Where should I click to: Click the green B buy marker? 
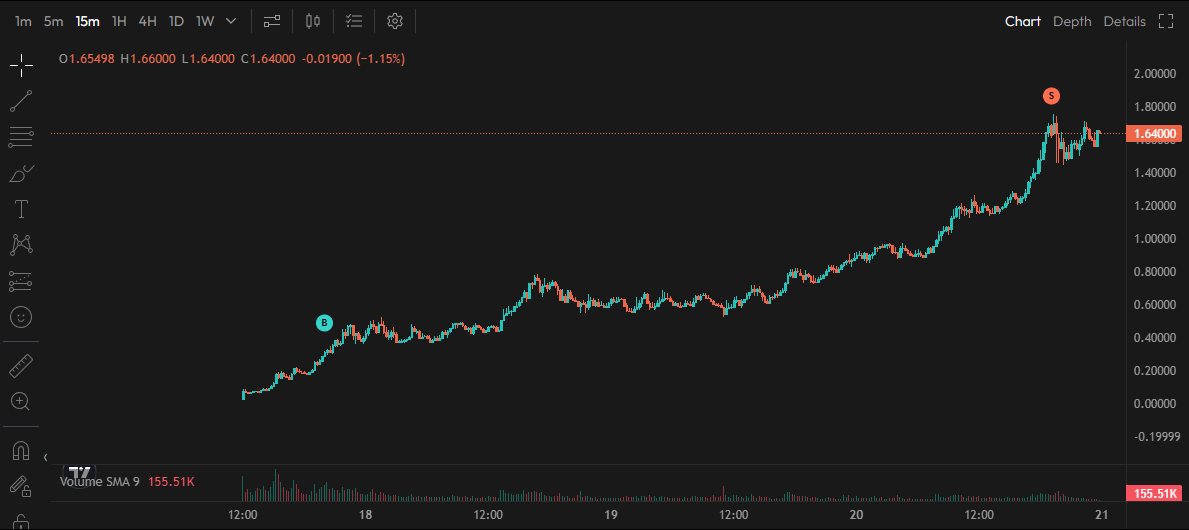[x=325, y=323]
